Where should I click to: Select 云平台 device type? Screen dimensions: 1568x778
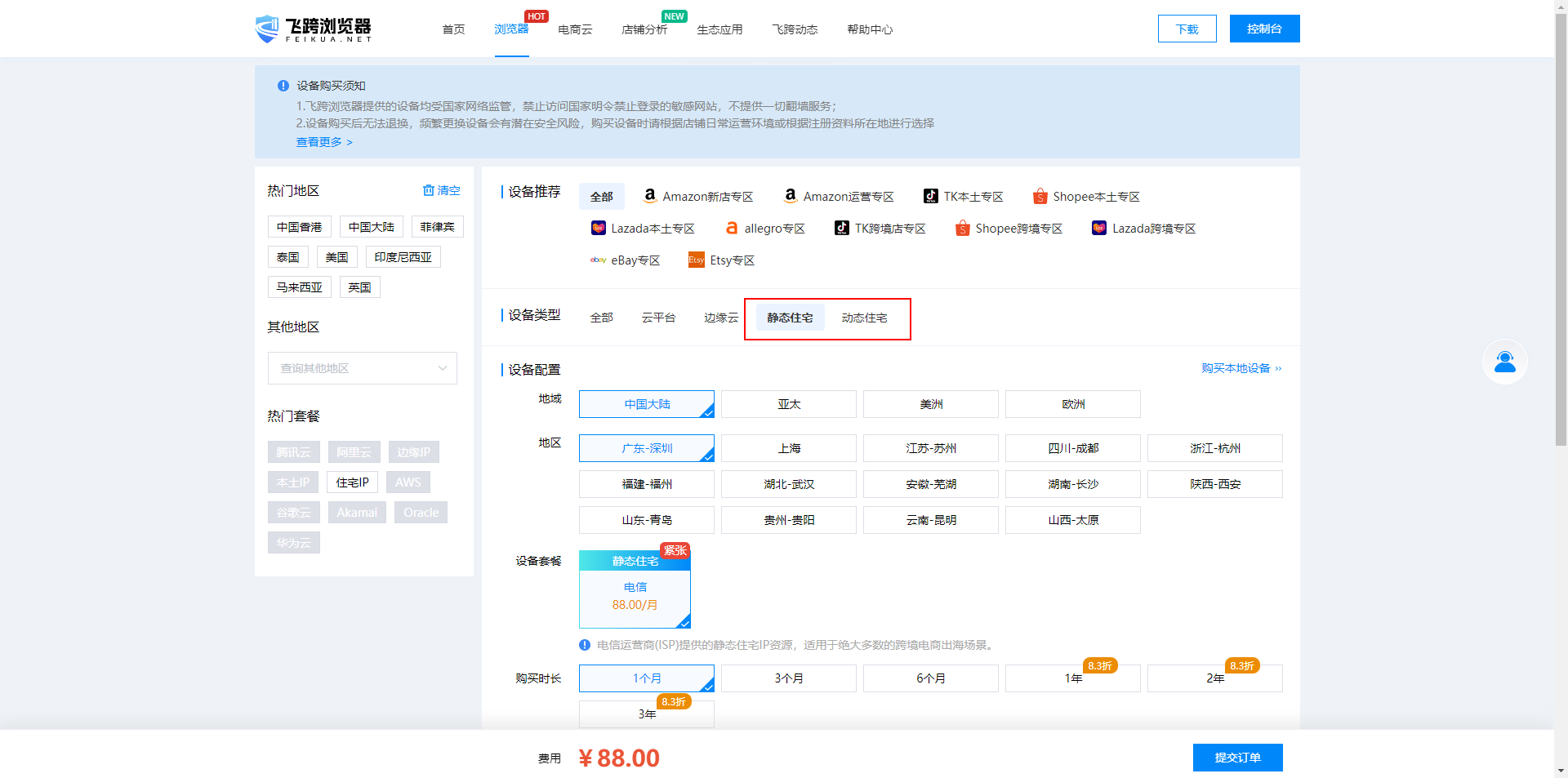[x=658, y=318]
